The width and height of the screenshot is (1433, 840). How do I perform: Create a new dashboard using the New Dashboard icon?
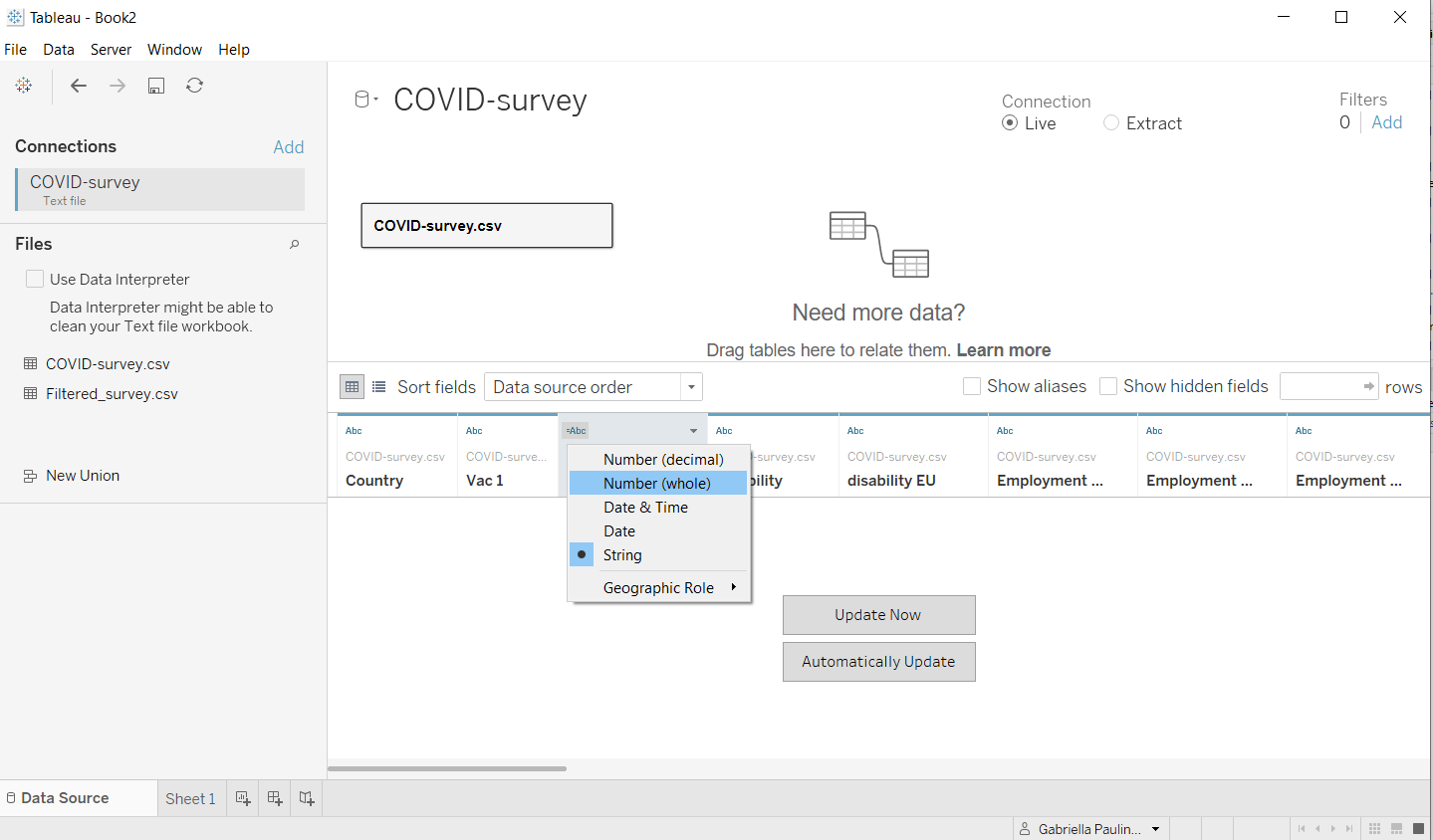pos(274,797)
